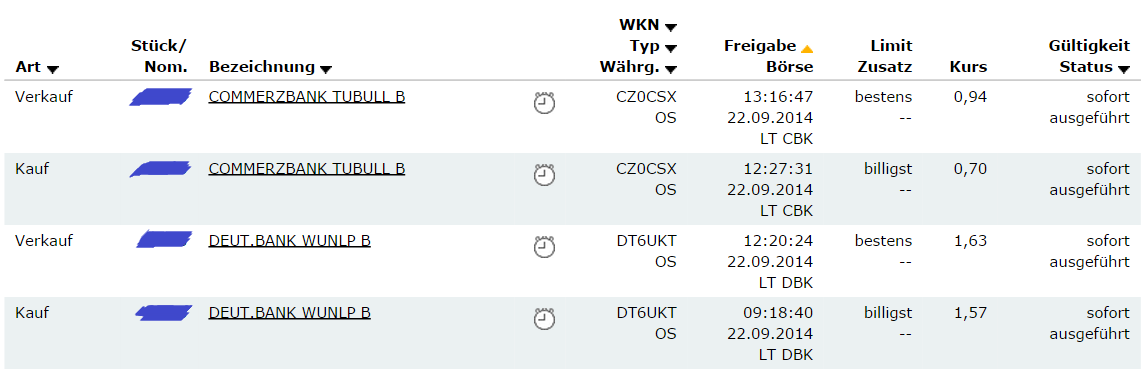Screen dimensions: 1141x372
Task: Click the clock icon in Verkauf DEUT.BANK row
Action: tap(544, 247)
